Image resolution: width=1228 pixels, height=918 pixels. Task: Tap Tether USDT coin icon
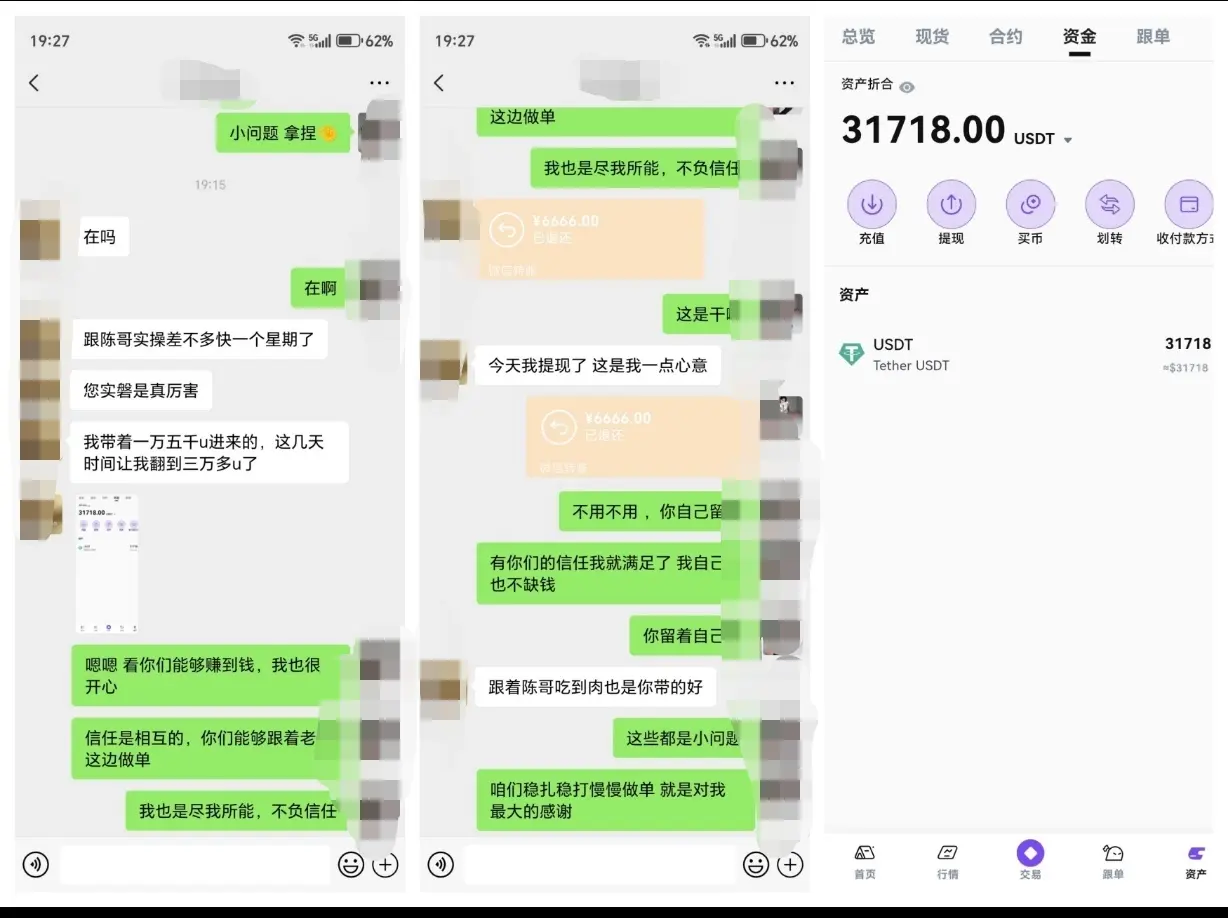(x=852, y=354)
